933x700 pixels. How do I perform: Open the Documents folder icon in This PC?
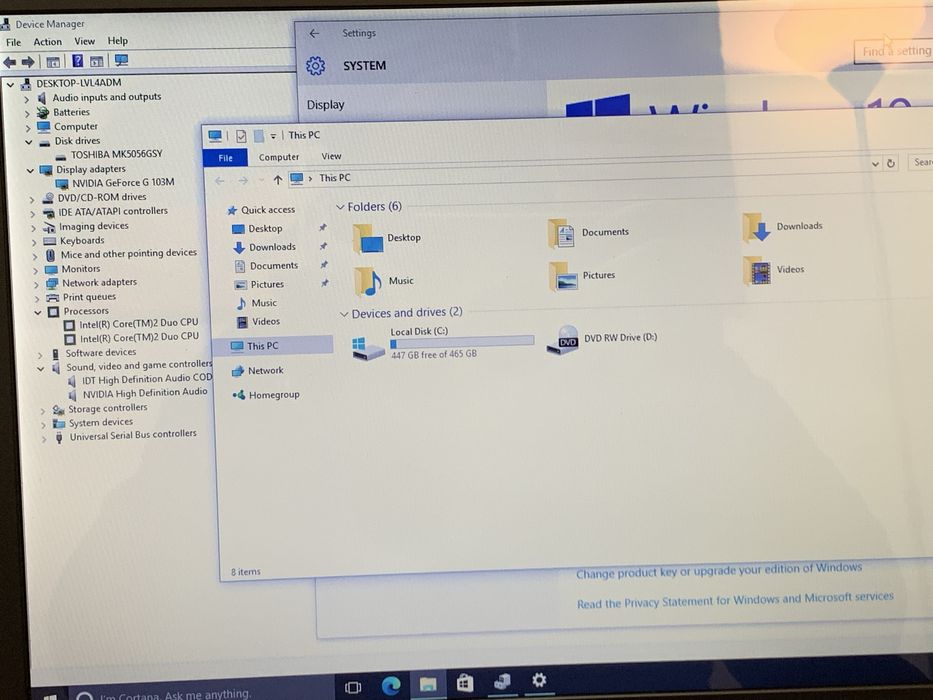click(x=561, y=233)
